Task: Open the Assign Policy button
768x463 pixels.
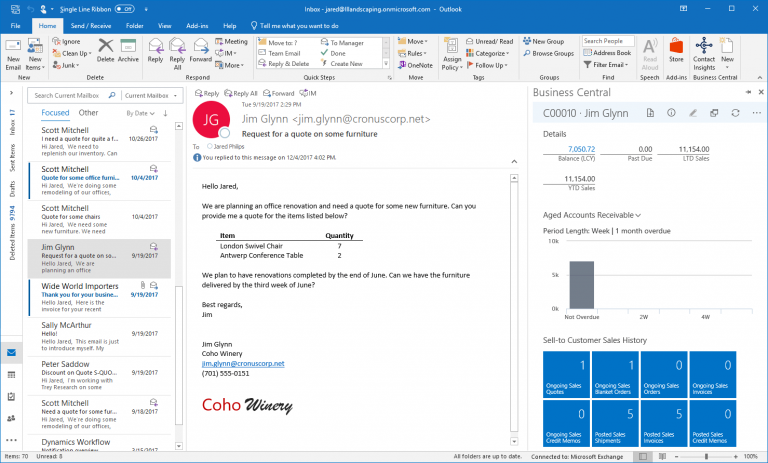Action: click(x=452, y=54)
